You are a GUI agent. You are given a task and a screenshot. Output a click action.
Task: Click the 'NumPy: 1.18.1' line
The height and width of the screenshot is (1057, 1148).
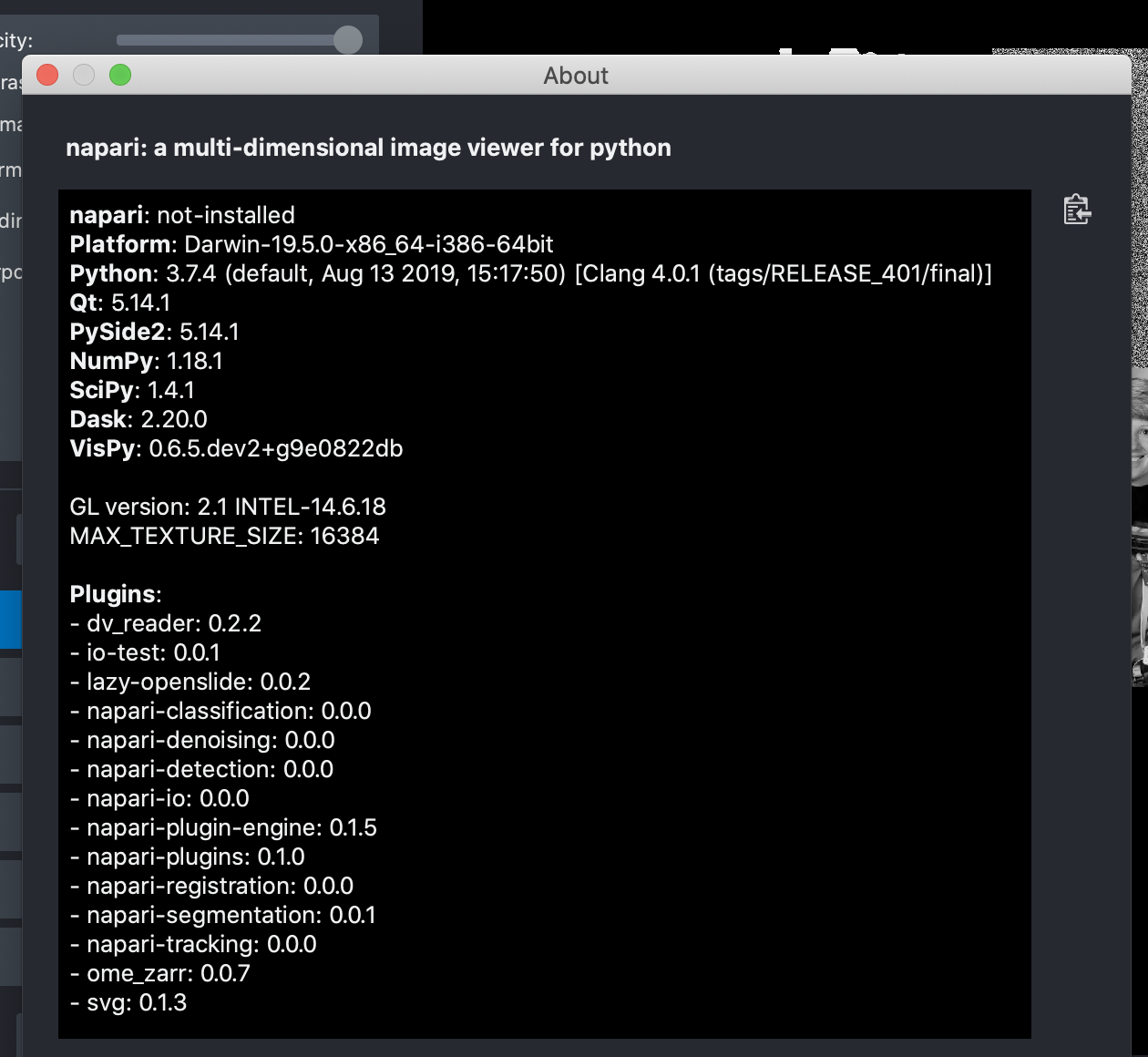(x=147, y=361)
